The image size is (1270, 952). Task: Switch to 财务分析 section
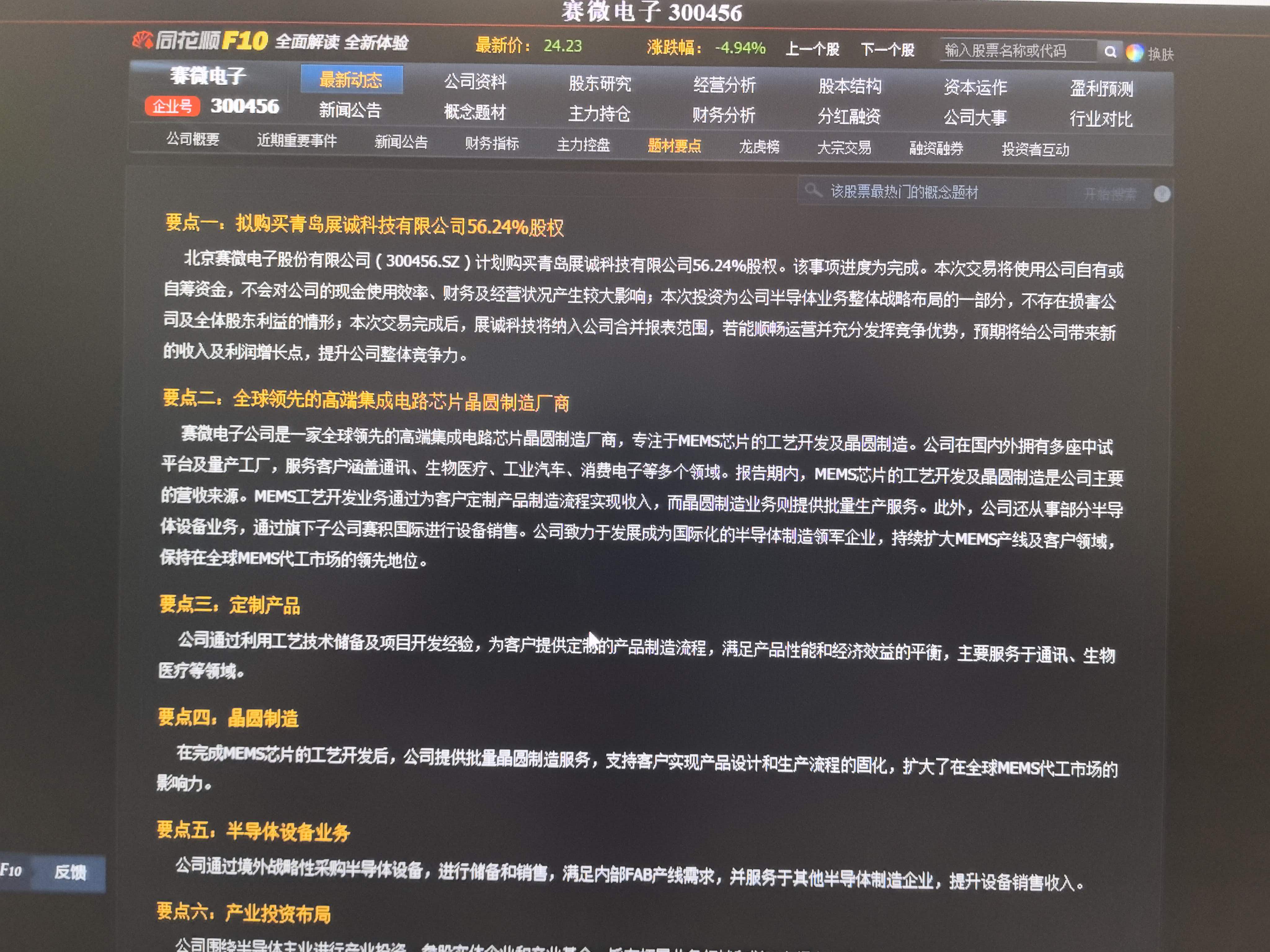[x=723, y=115]
